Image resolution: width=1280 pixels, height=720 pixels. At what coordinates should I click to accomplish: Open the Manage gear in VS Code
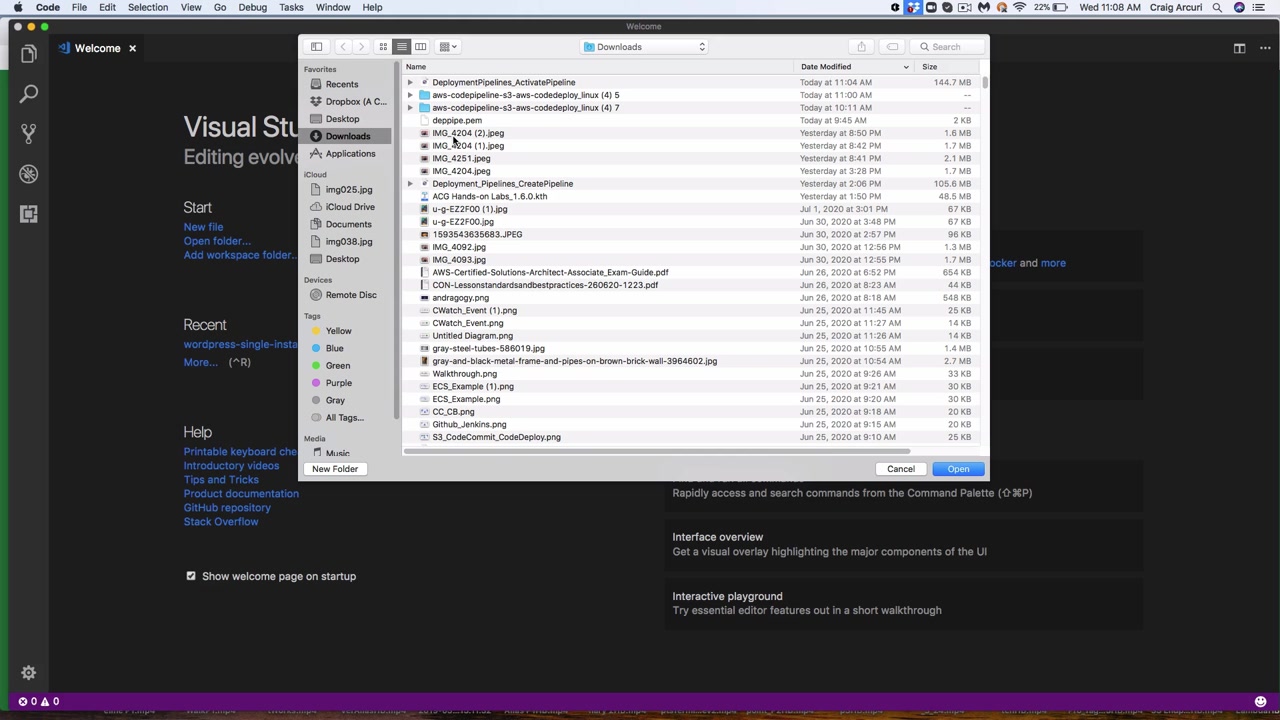28,673
